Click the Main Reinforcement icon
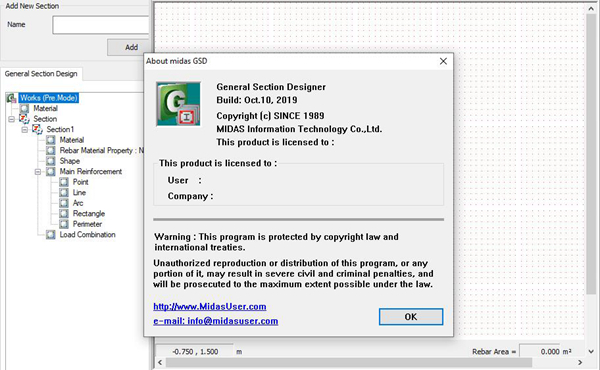600x370 pixels. 51,172
